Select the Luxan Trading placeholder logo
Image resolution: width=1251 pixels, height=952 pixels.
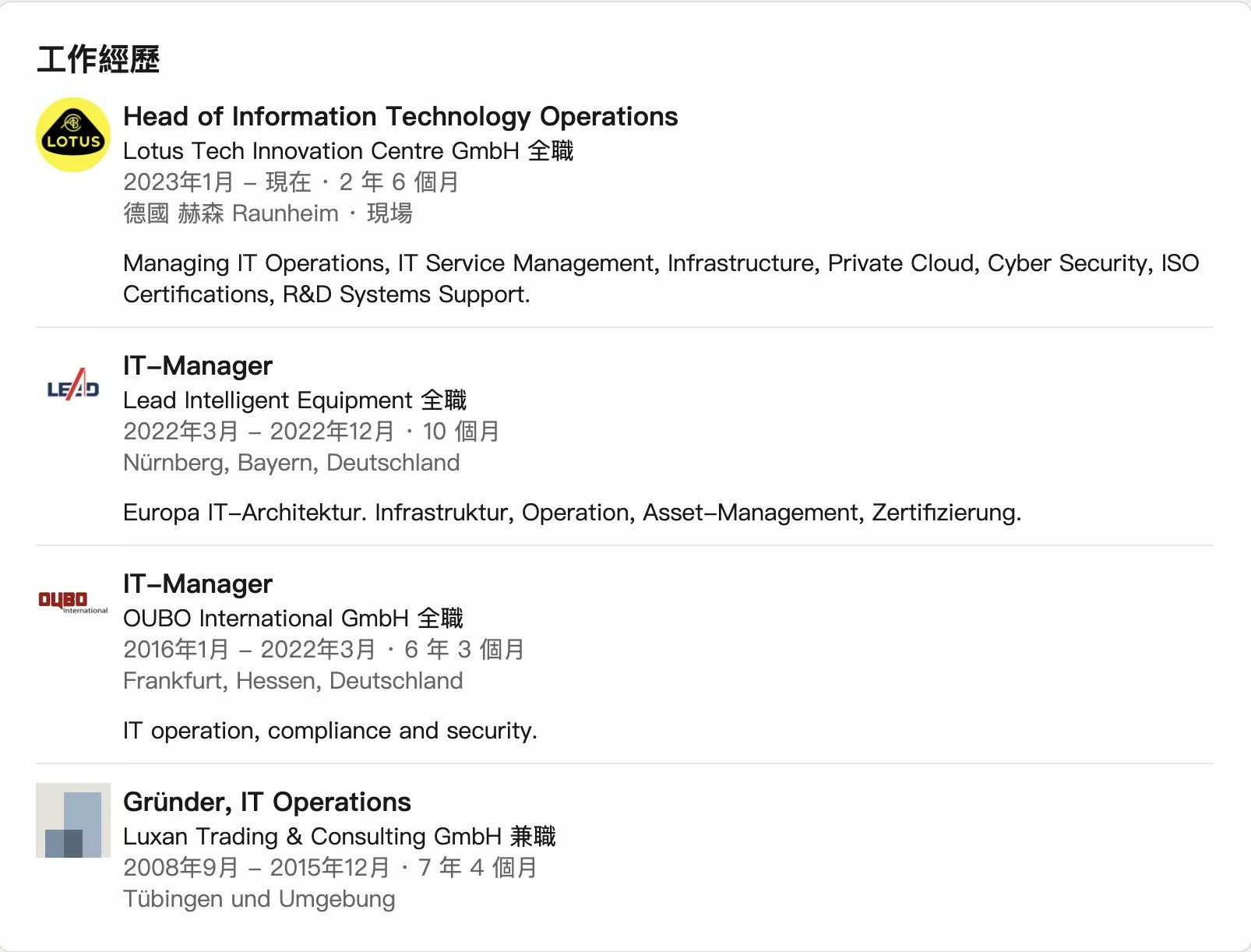tap(73, 820)
